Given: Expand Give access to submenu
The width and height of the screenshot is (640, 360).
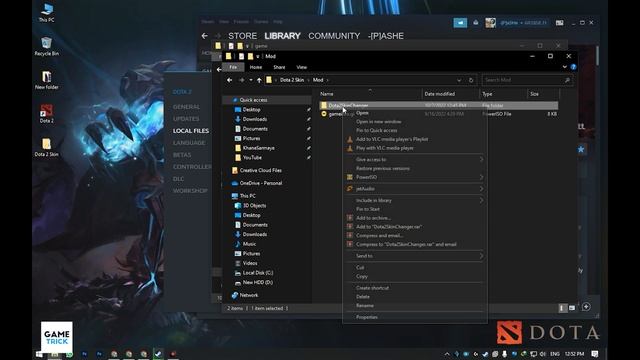Looking at the screenshot, I should coord(415,160).
